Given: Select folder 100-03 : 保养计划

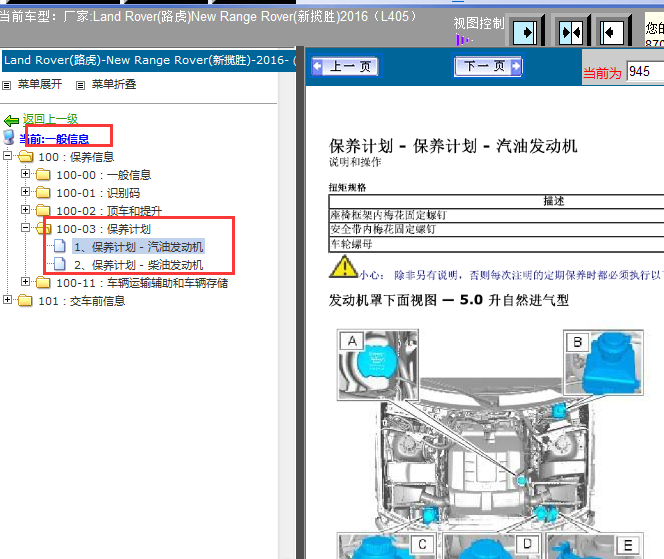Looking at the screenshot, I should 104,229.
